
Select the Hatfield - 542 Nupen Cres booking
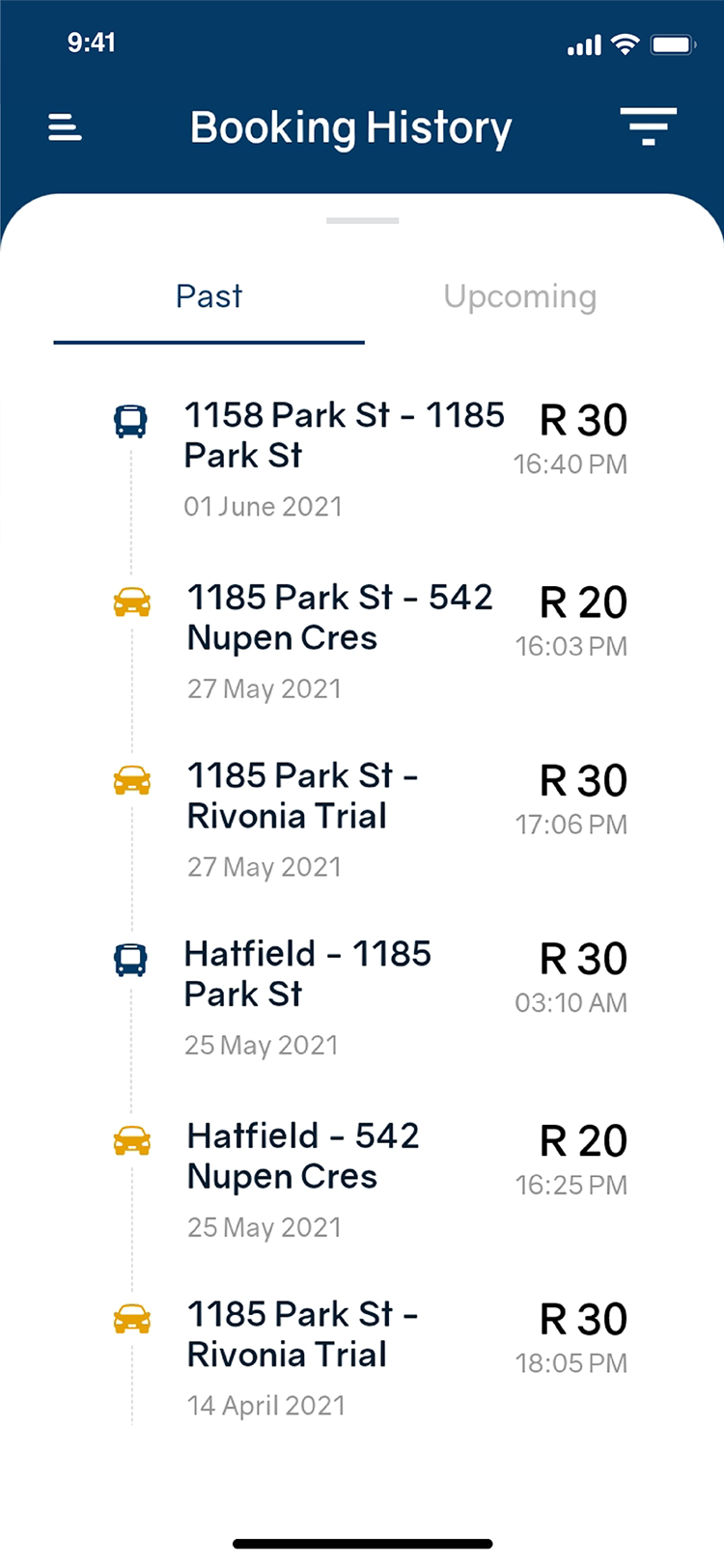pyautogui.click(x=303, y=1156)
